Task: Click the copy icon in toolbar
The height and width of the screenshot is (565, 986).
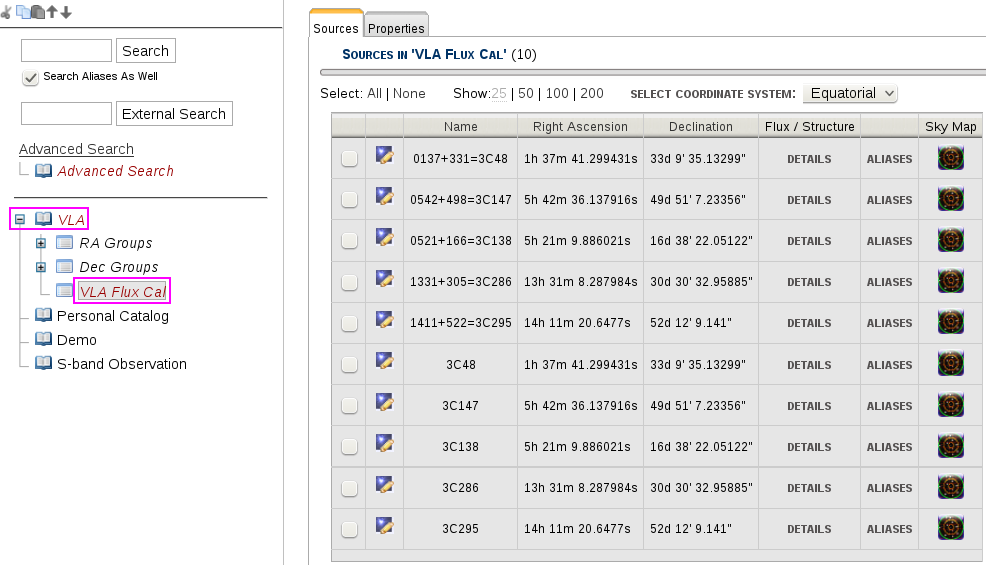Action: pyautogui.click(x=22, y=12)
